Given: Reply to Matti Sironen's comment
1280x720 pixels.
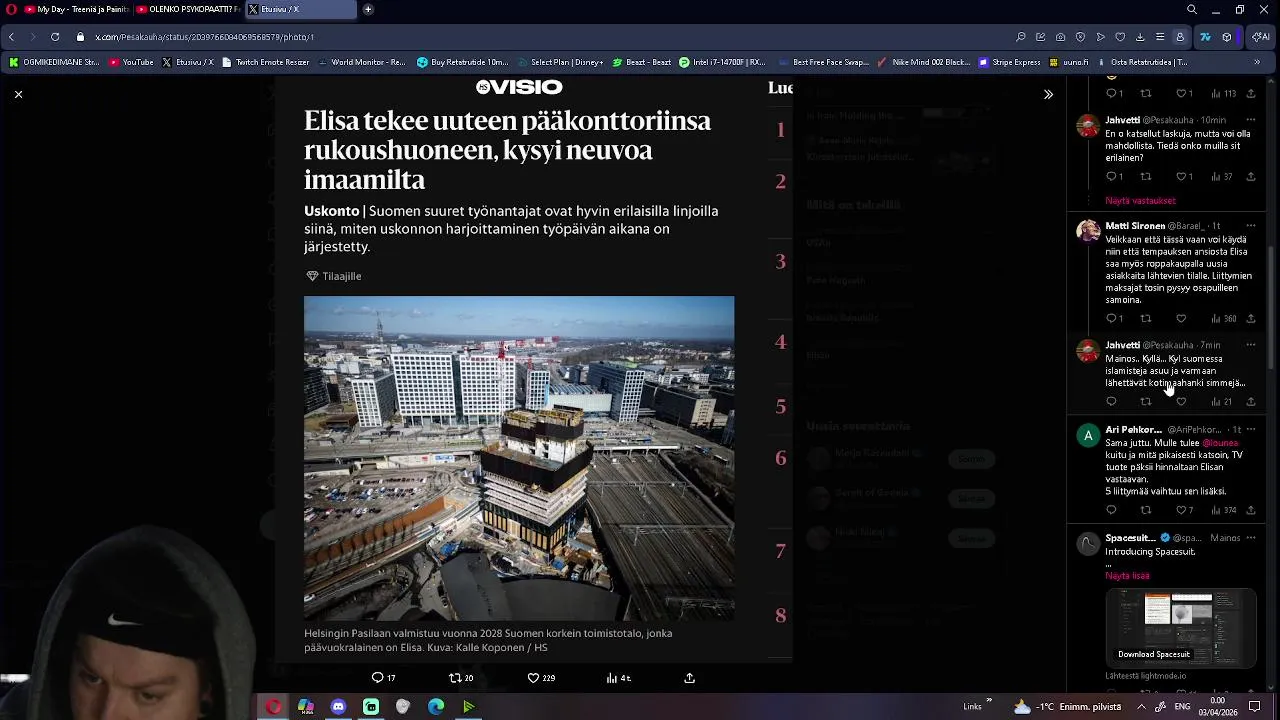Looking at the screenshot, I should 1114,319.
